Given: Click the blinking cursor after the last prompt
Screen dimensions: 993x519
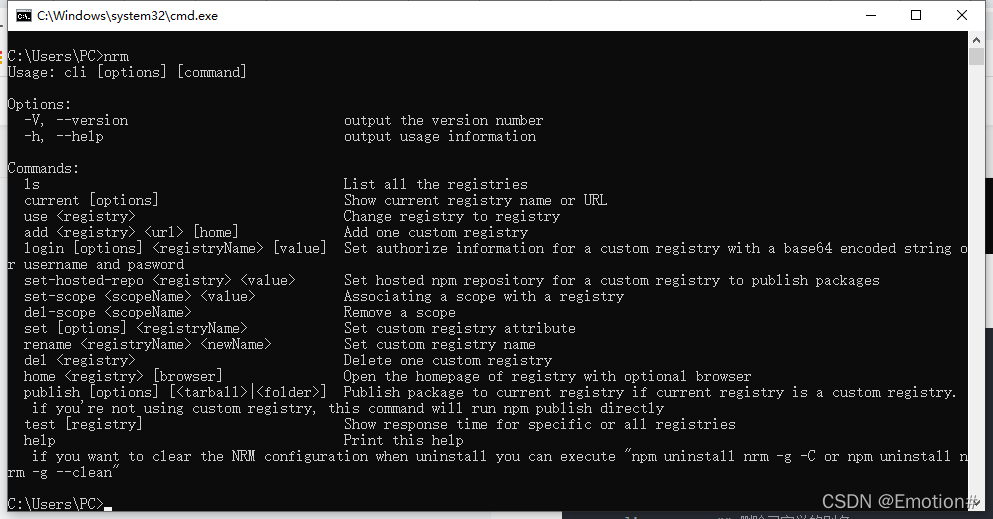Looking at the screenshot, I should (108, 508).
